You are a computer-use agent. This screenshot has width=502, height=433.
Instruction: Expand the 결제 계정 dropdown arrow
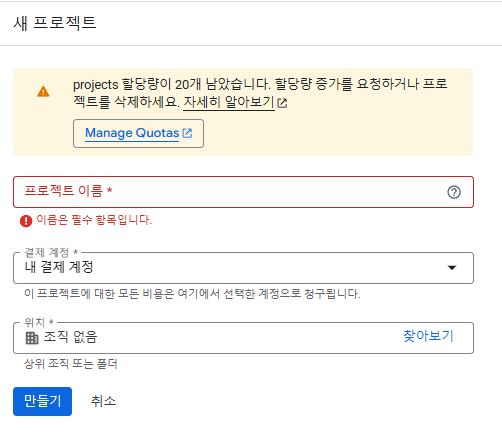pos(452,267)
